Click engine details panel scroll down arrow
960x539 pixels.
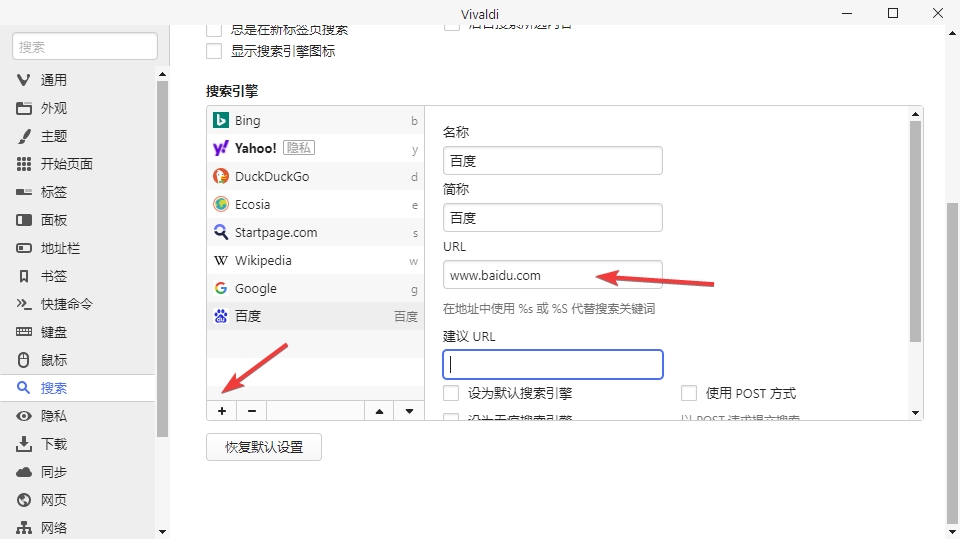coord(915,413)
